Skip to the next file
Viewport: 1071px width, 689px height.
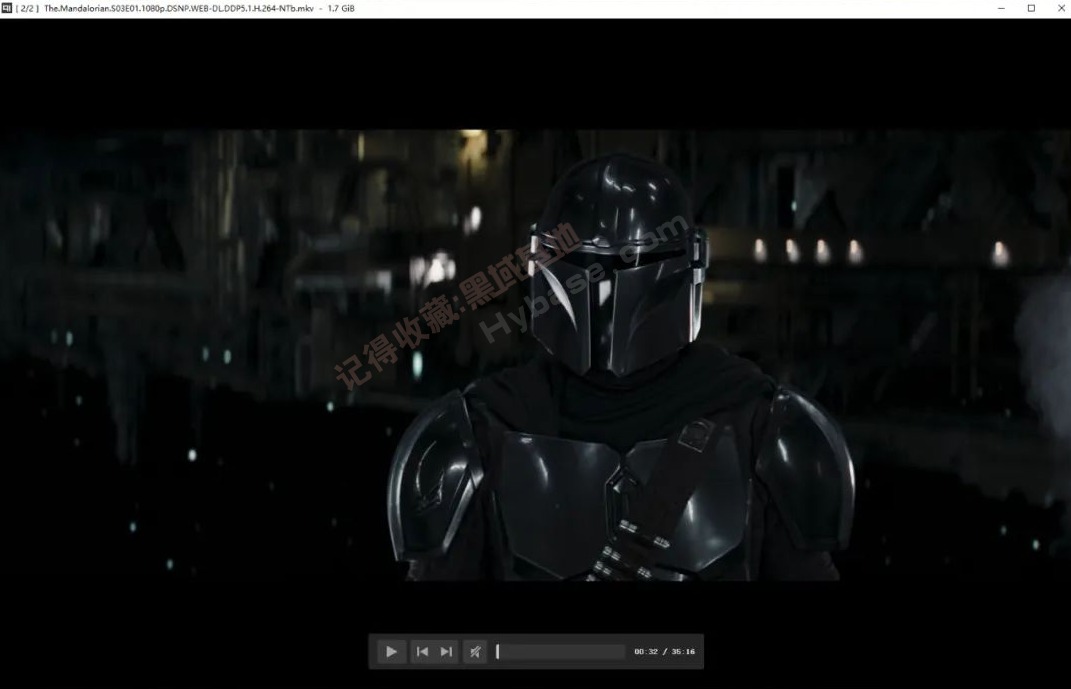(x=446, y=651)
